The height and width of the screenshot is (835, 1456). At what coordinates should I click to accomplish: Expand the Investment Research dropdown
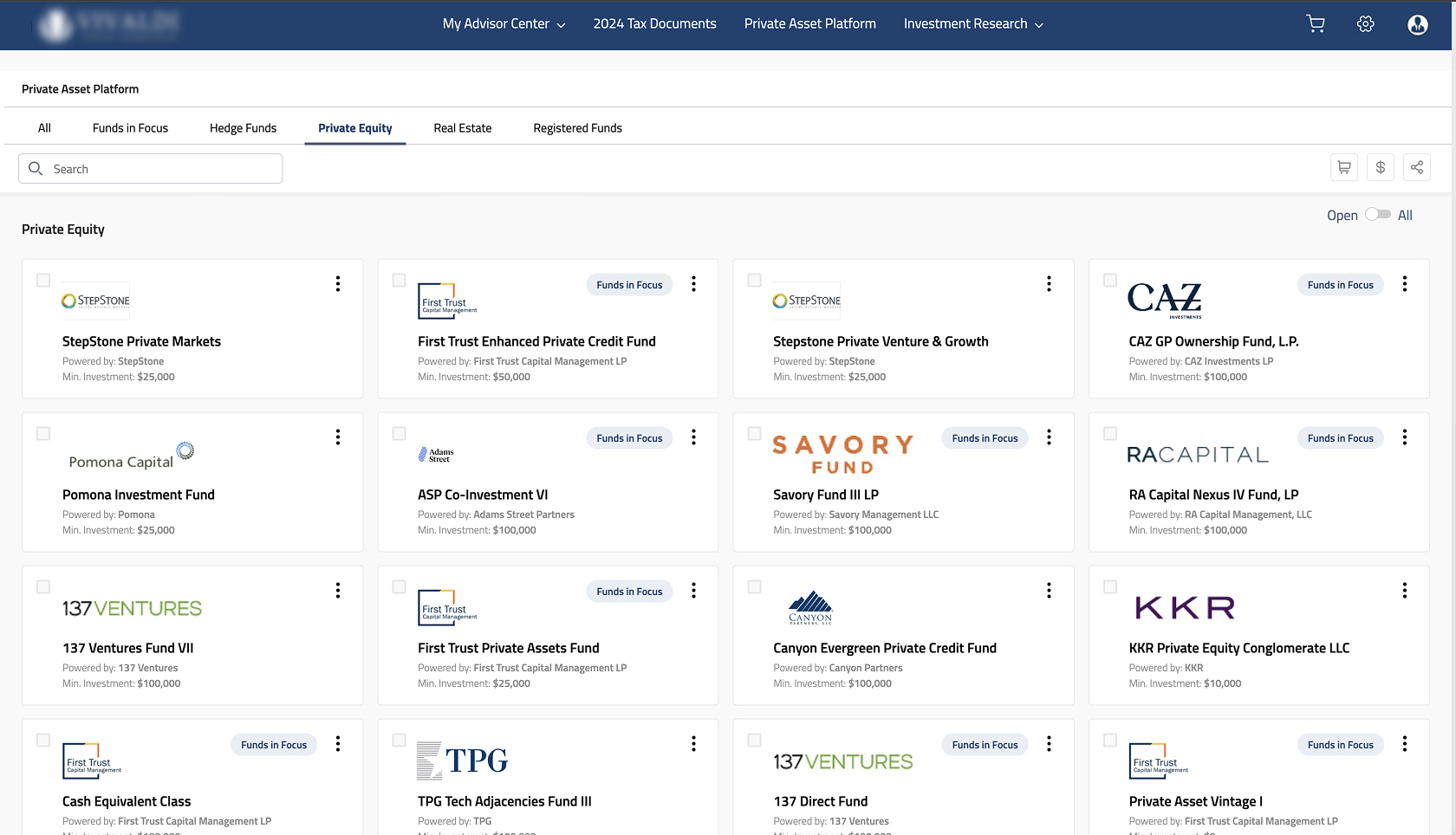tap(973, 24)
